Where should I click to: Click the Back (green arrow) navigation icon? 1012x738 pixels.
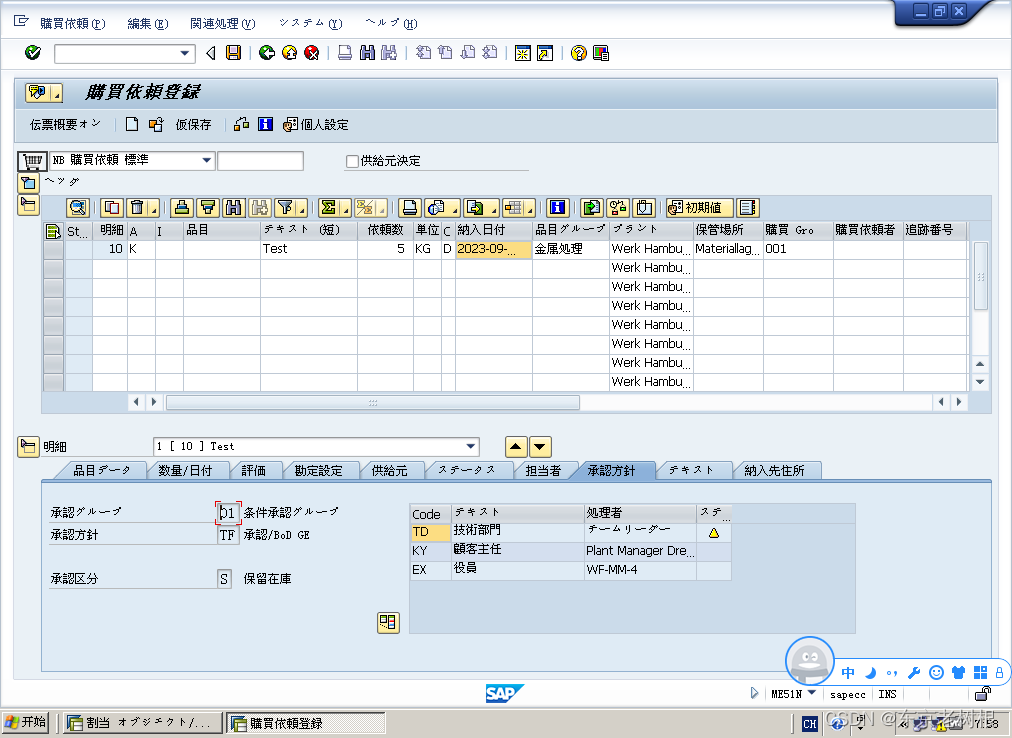point(267,52)
